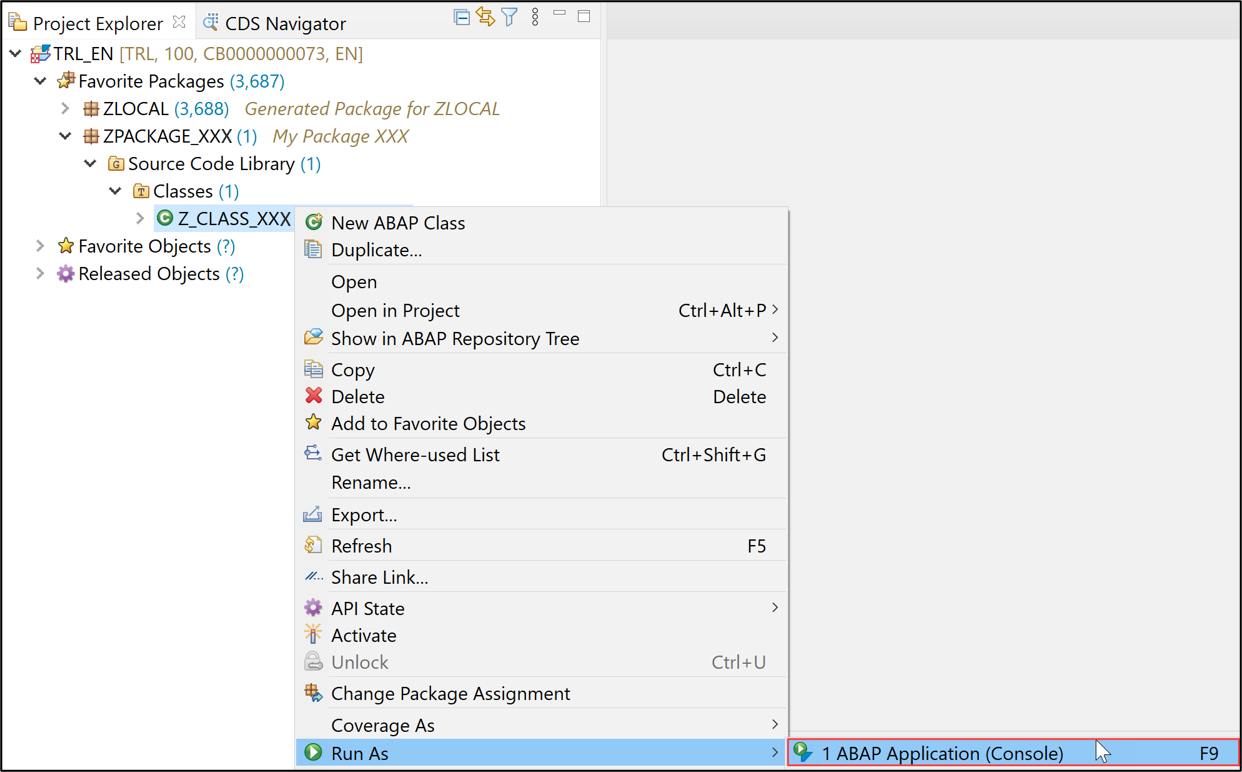
Task: Choose Delete from the context menu
Action: click(542, 397)
